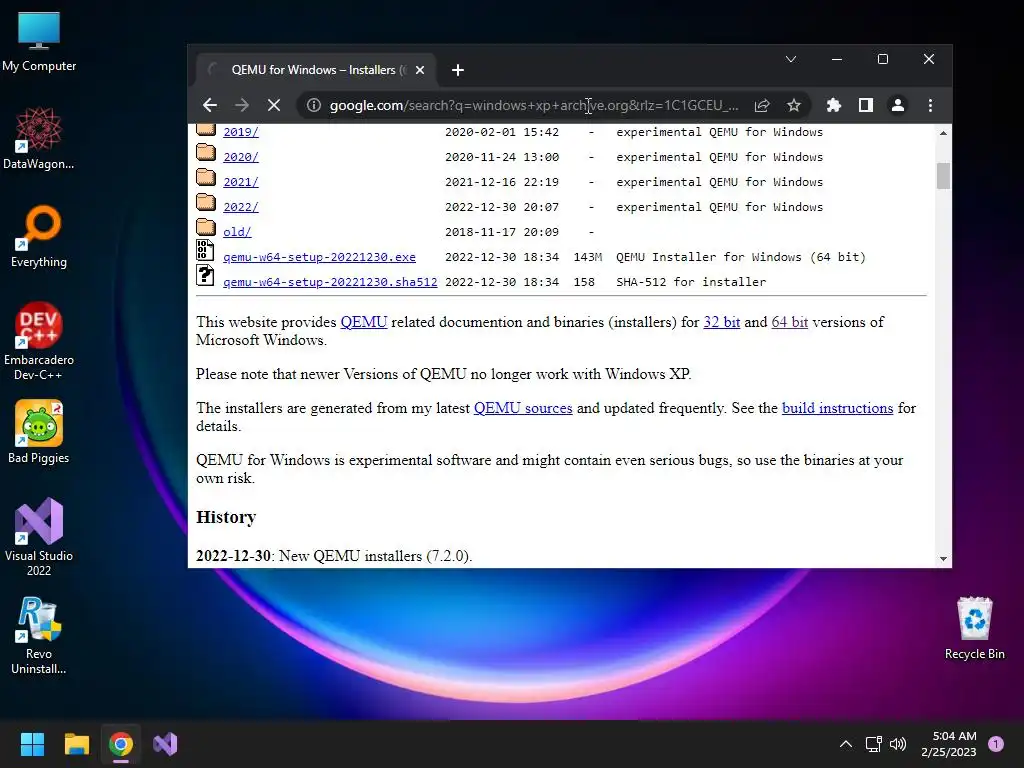This screenshot has width=1024, height=768.
Task: Open the 2020/ folder link
Action: click(x=241, y=157)
